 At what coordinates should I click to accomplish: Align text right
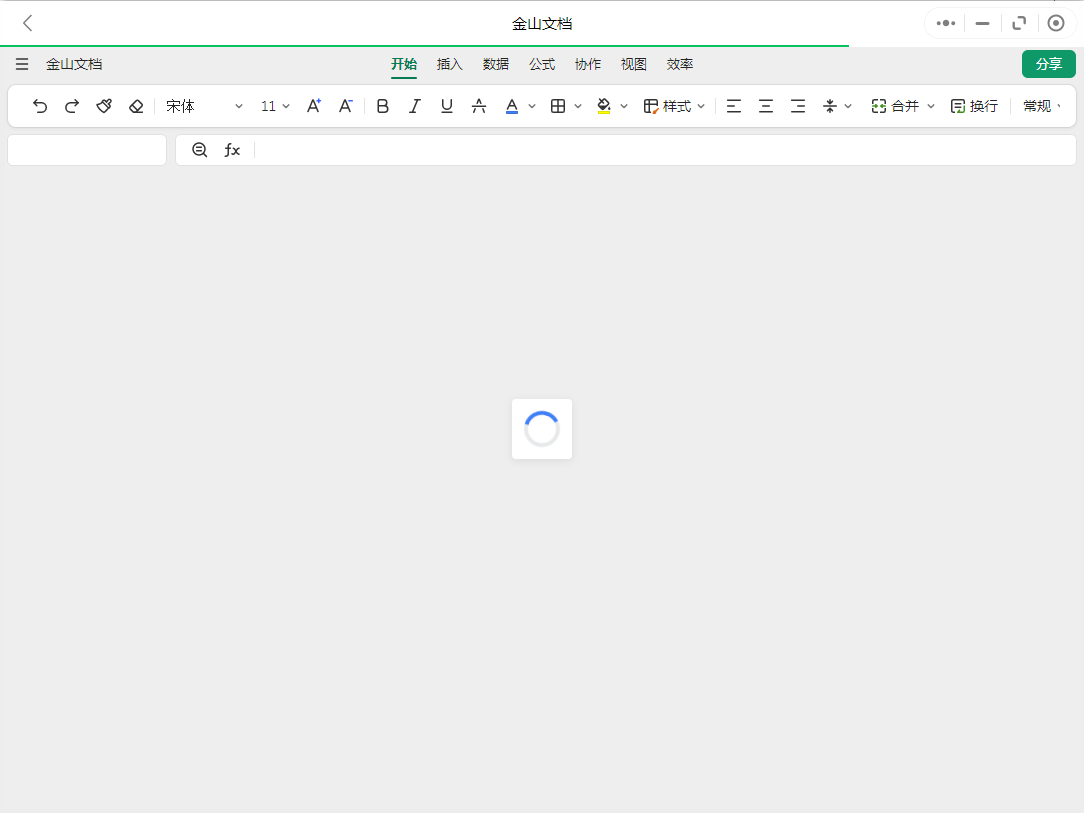pos(798,106)
